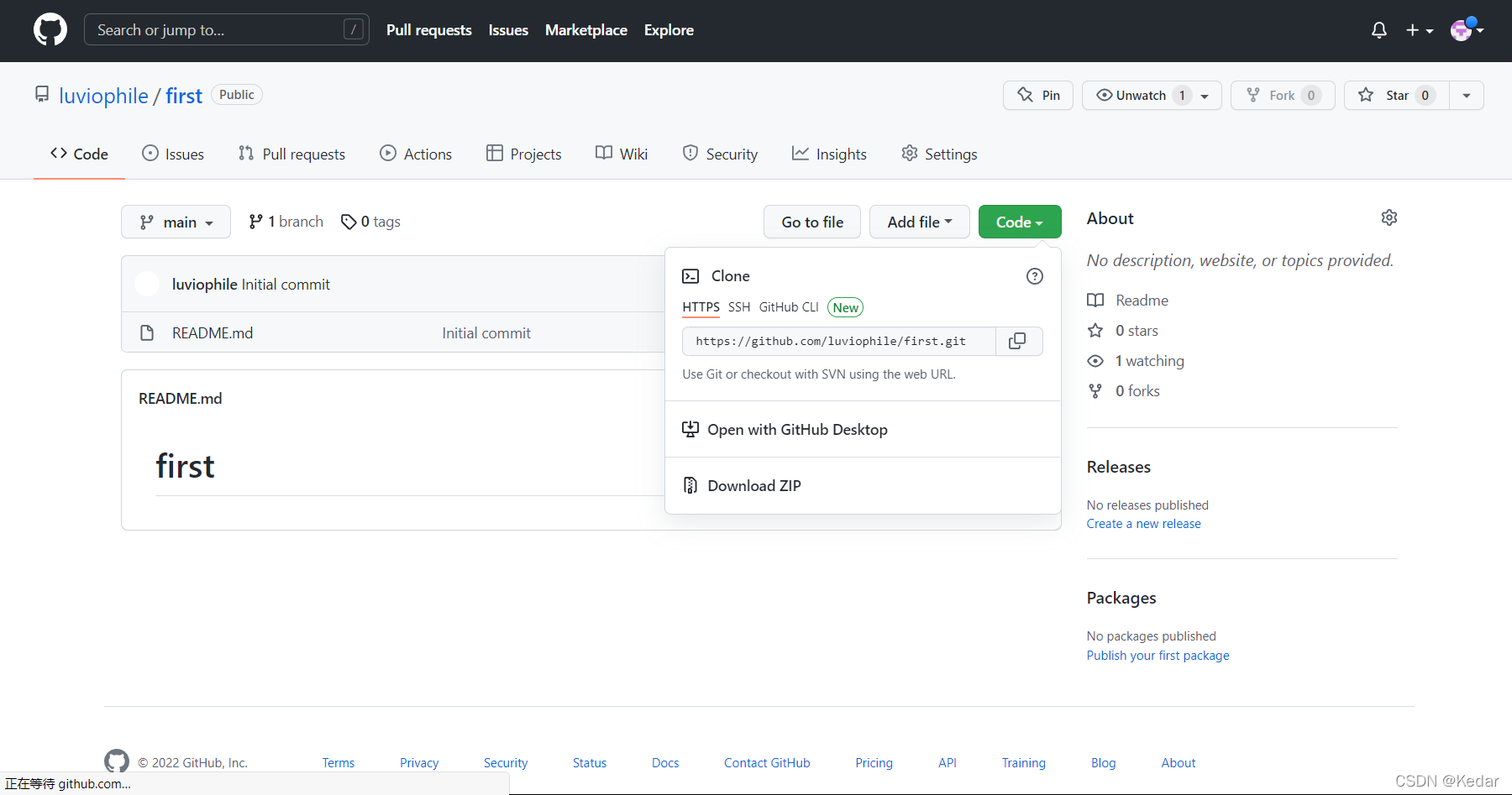Expand the star lists dropdown arrow
Image resolution: width=1512 pixels, height=795 pixels.
coord(1467,96)
